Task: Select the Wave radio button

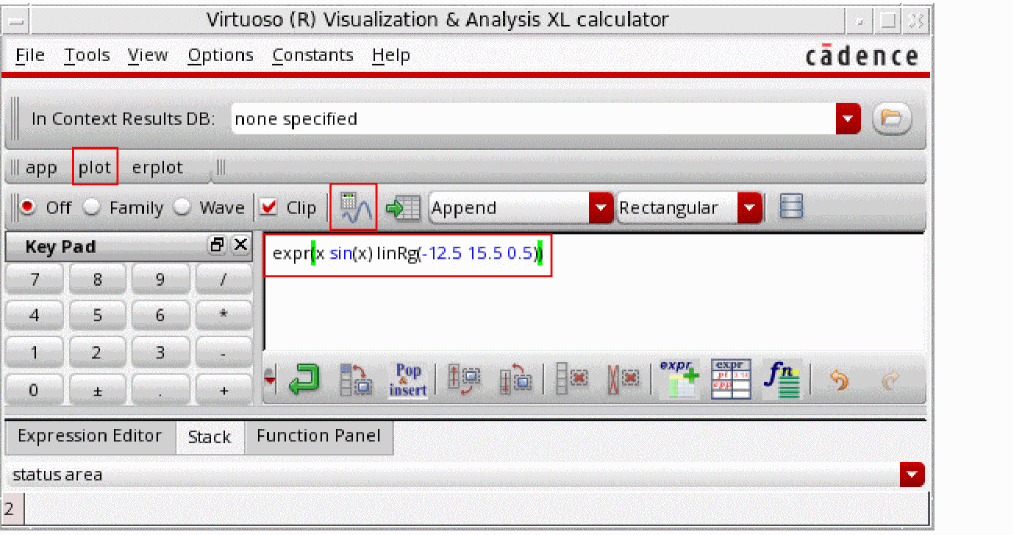Action: coord(182,207)
